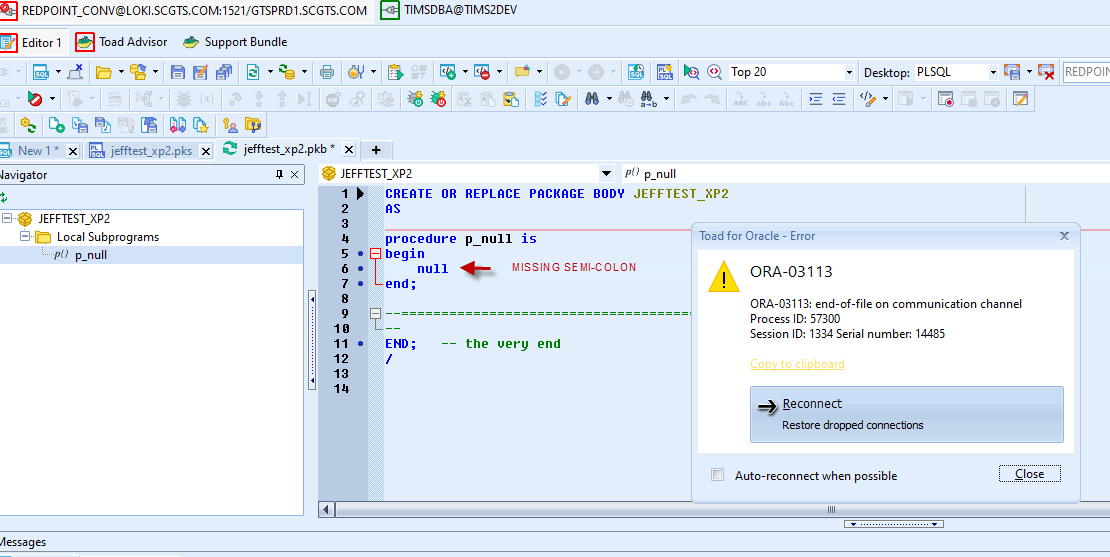Click the save file floppy icon
Image resolution: width=1110 pixels, height=557 pixels.
pyautogui.click(x=178, y=72)
